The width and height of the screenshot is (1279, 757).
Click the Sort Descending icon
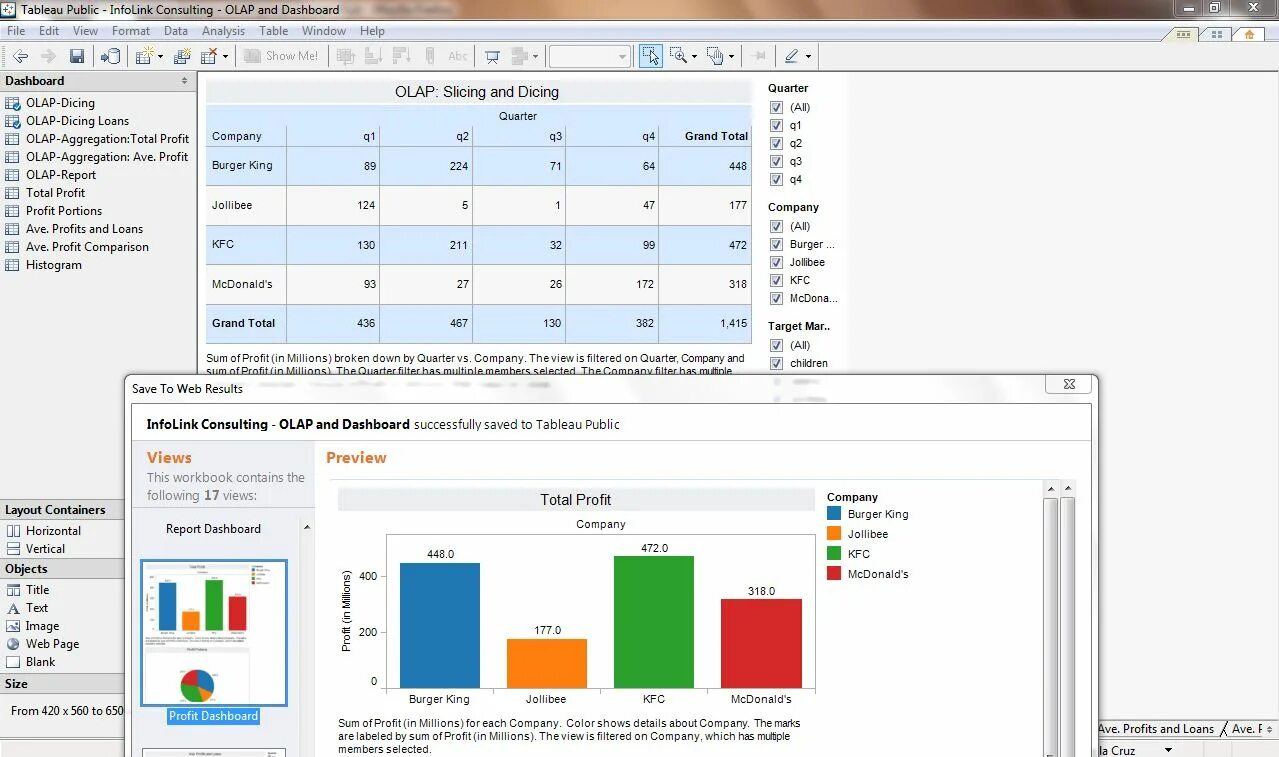pos(402,56)
